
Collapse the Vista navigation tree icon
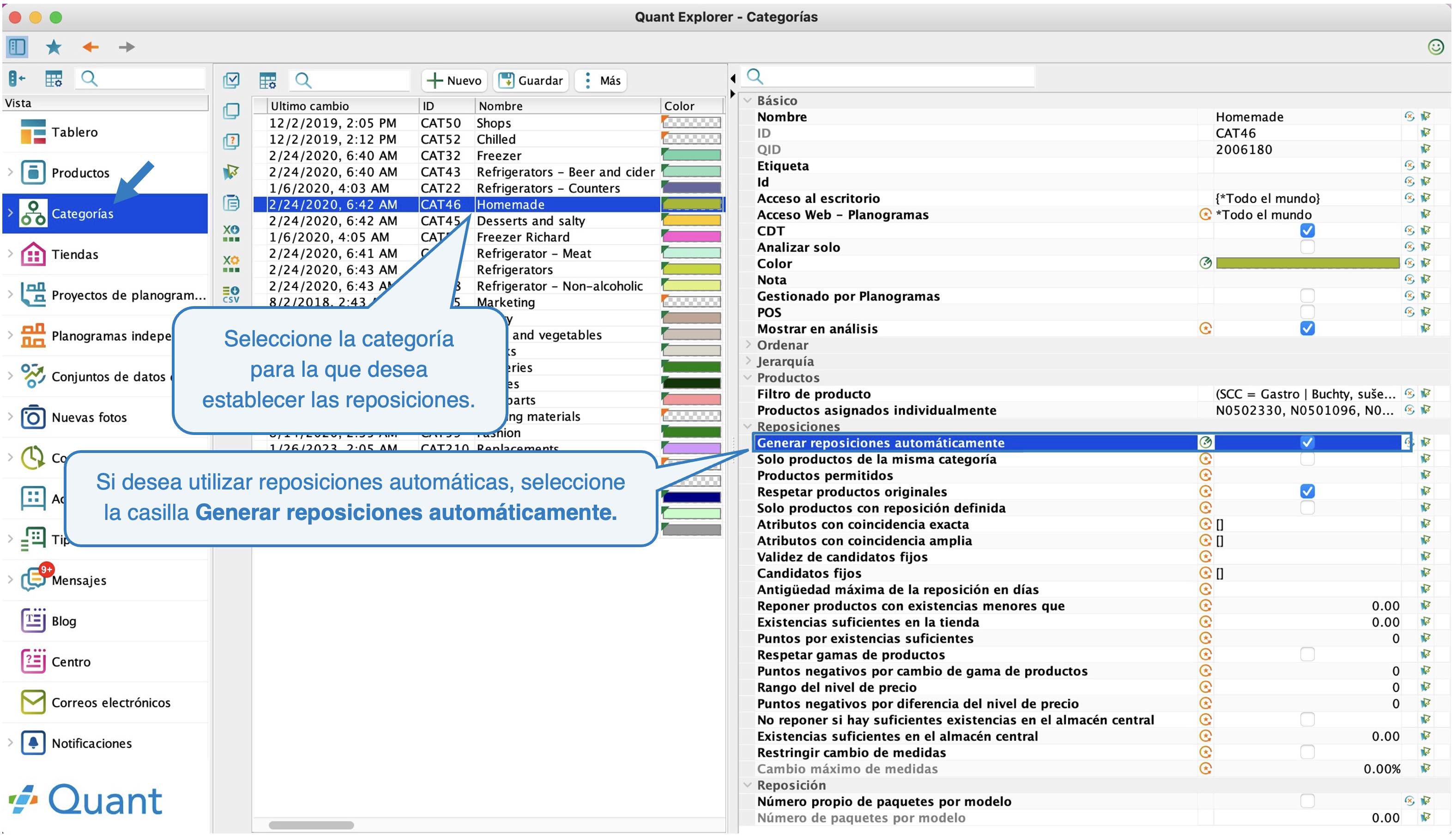point(17,78)
